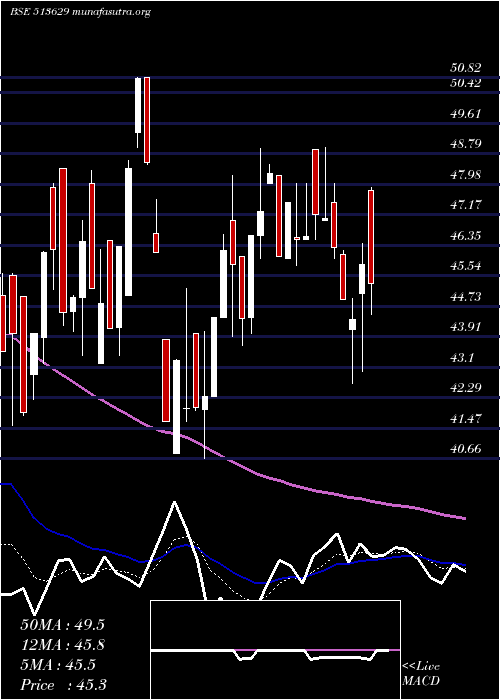Click the 47.17 price axis label
The width and height of the screenshot is (500, 700).
[x=466, y=205]
